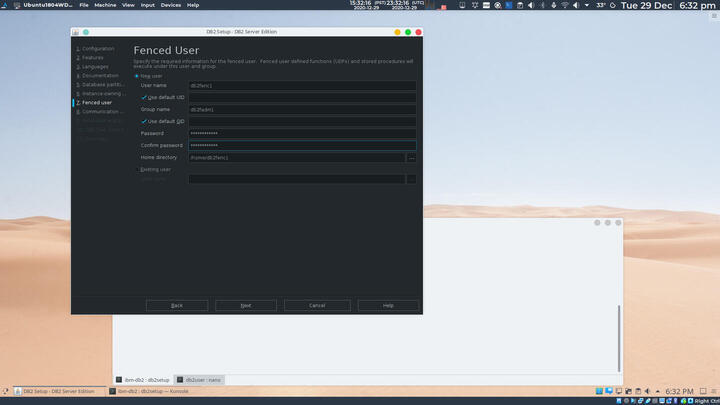Click the teal pin button in DB2 Setup title bar
This screenshot has height=405, width=720.
(x=86, y=32)
